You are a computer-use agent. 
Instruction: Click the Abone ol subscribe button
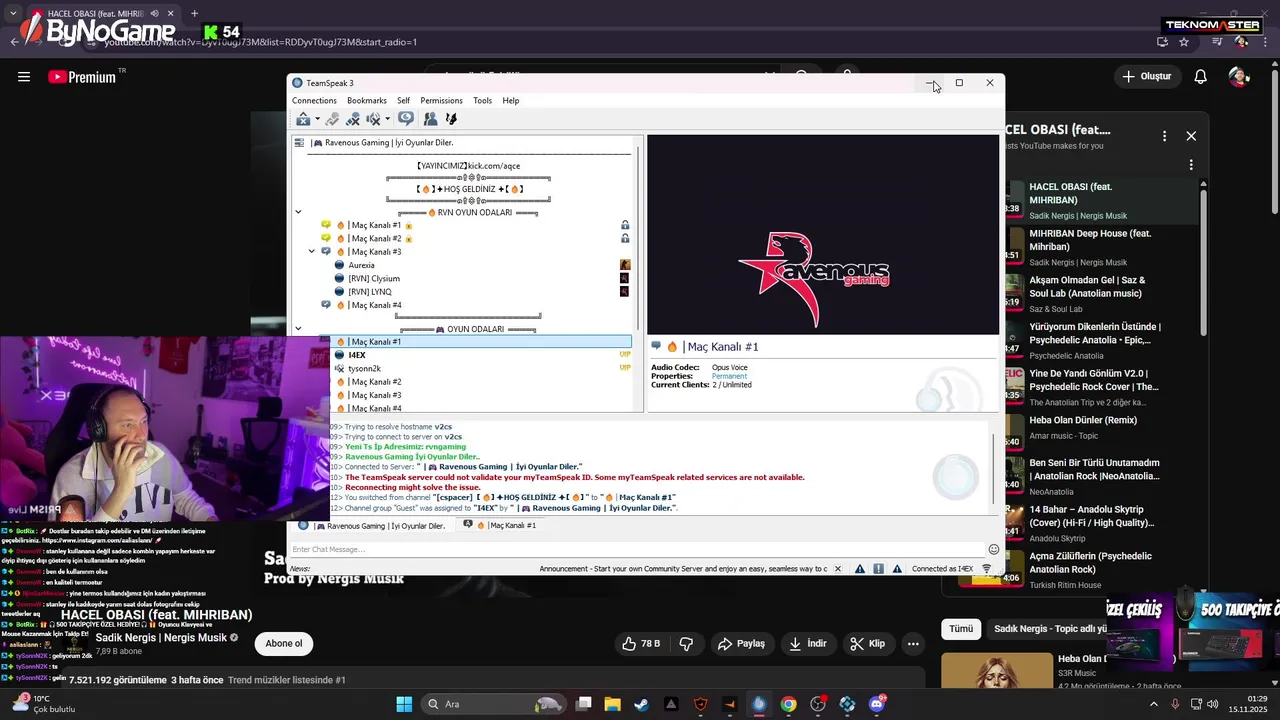tap(284, 643)
